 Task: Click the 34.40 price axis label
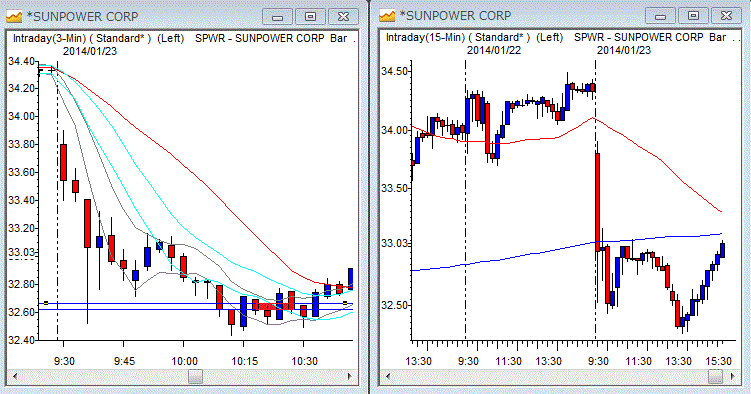click(22, 61)
